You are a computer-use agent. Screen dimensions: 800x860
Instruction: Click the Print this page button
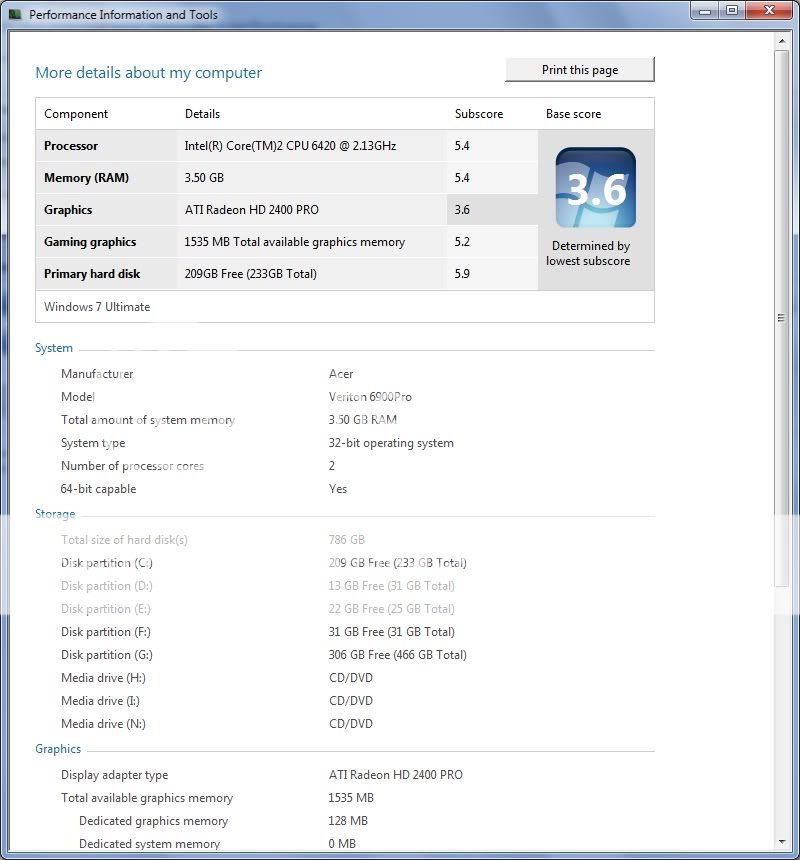pos(580,70)
